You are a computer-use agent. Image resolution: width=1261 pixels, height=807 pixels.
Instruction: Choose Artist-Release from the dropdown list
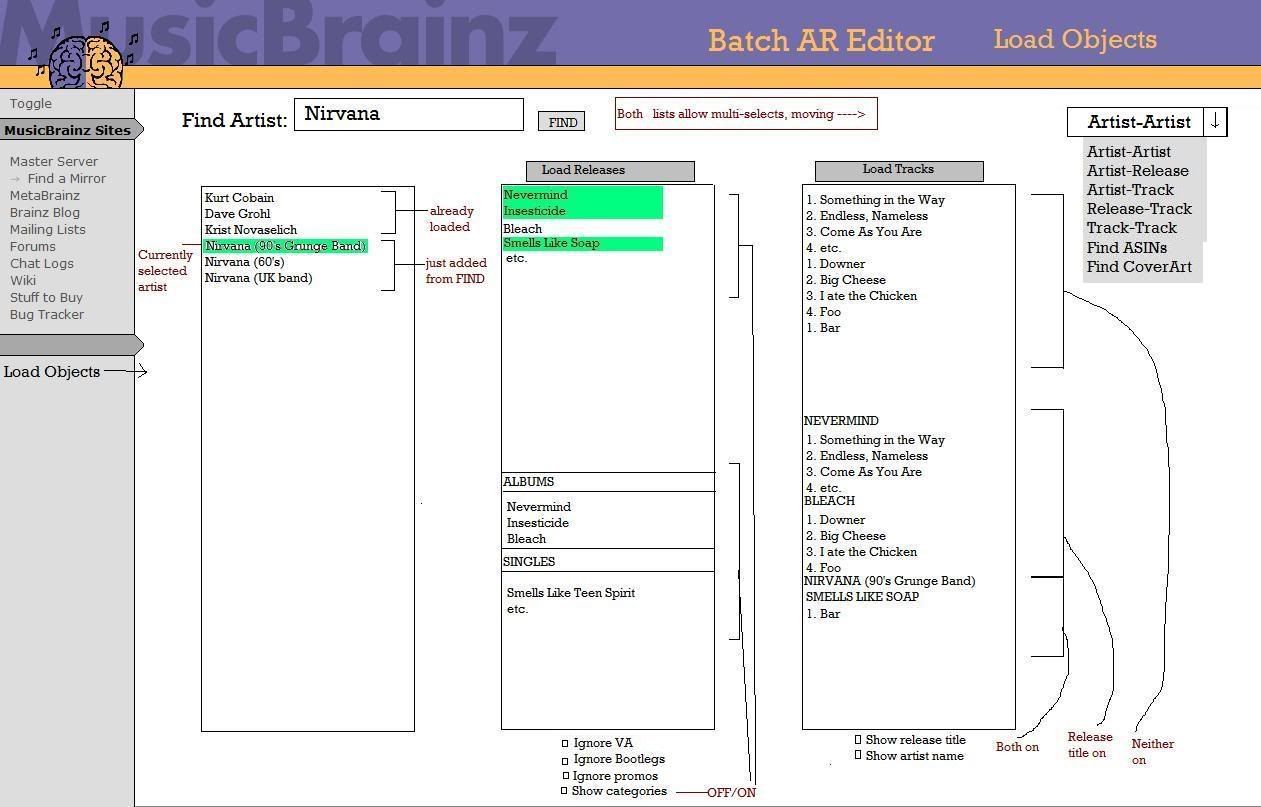(x=1137, y=171)
